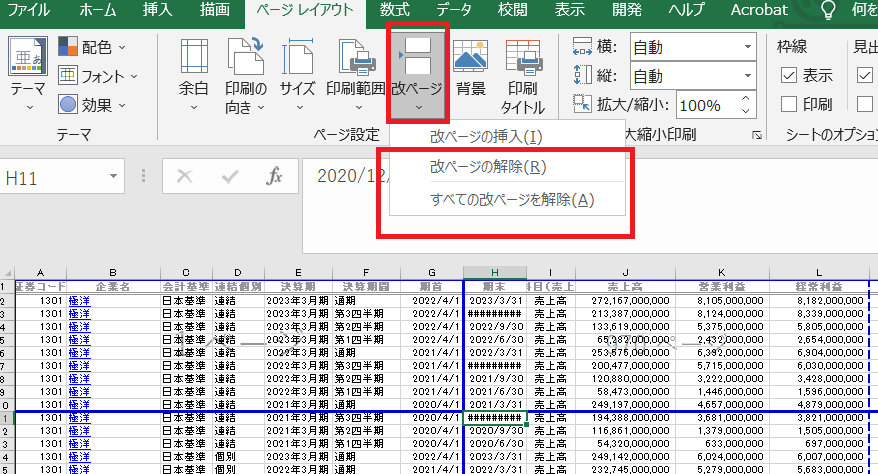Click the 余白 margins icon
The width and height of the screenshot is (878, 474).
coord(194,57)
